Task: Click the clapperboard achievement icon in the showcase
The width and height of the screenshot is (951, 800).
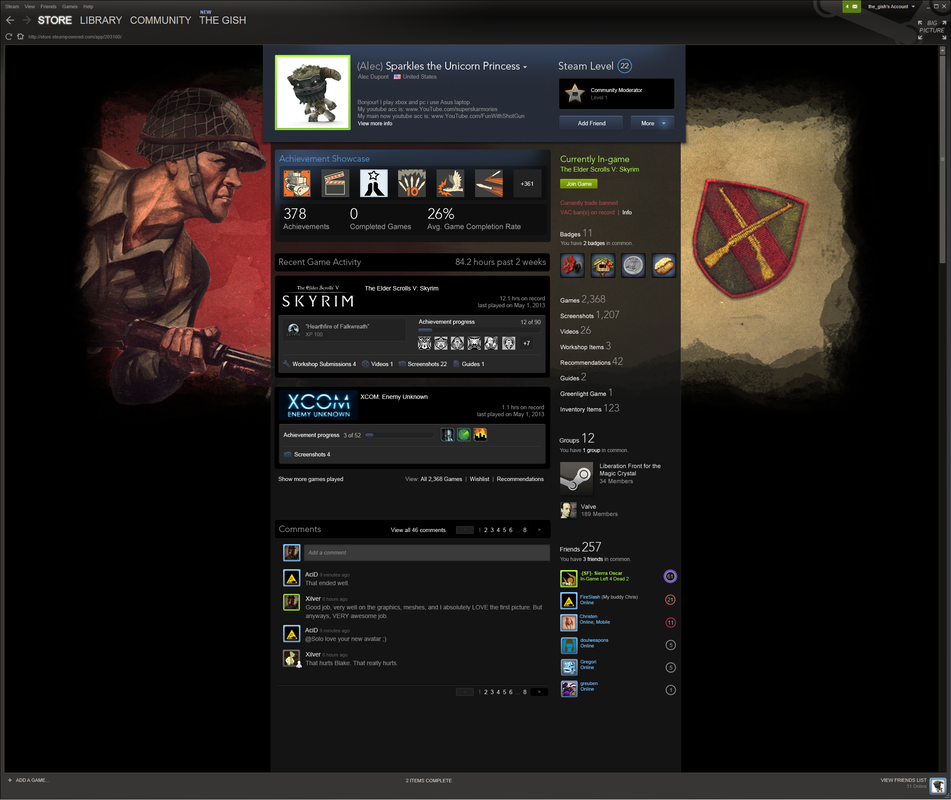Action: 335,183
